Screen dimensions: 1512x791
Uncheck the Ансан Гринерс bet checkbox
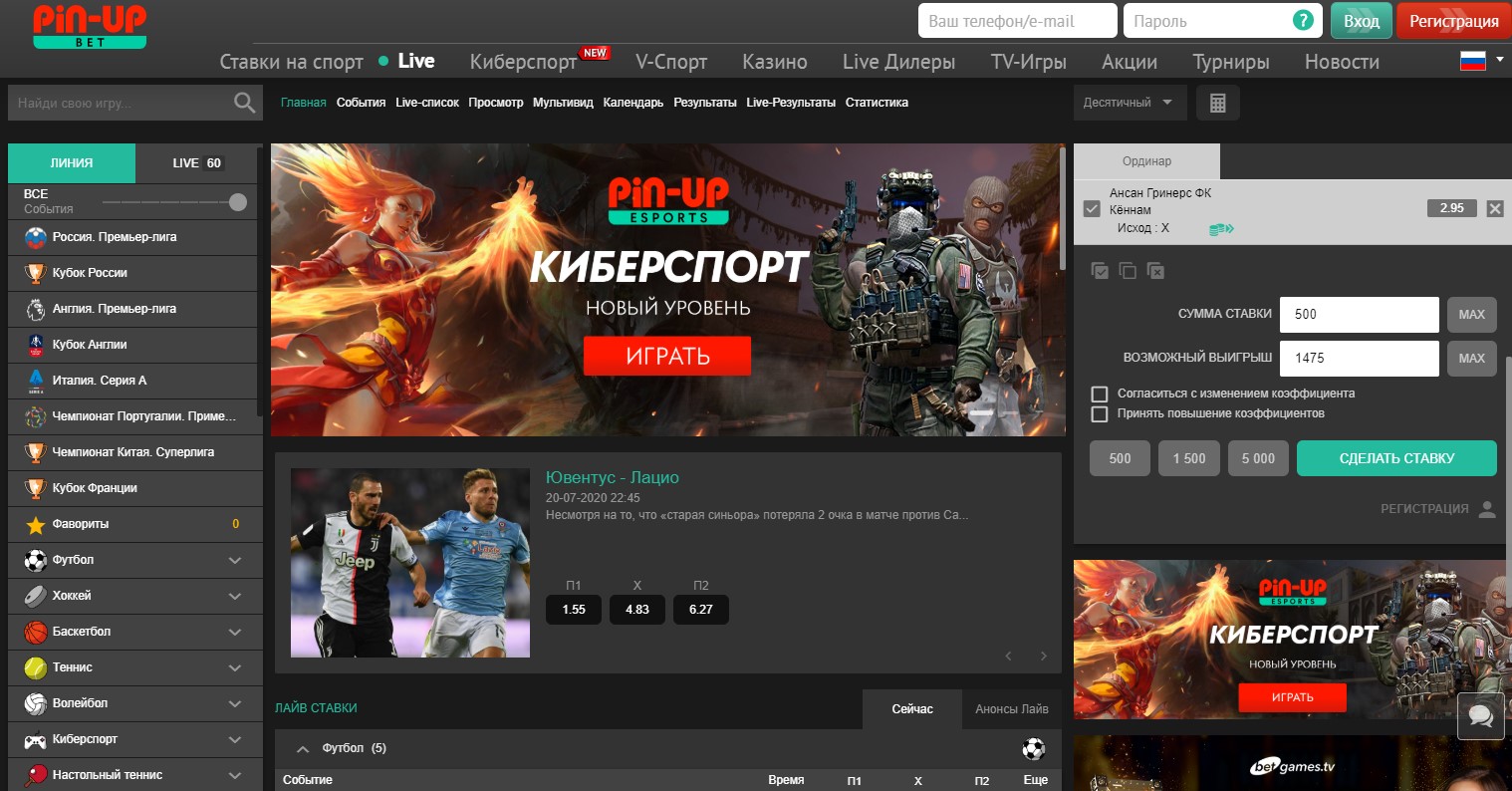pos(1092,208)
